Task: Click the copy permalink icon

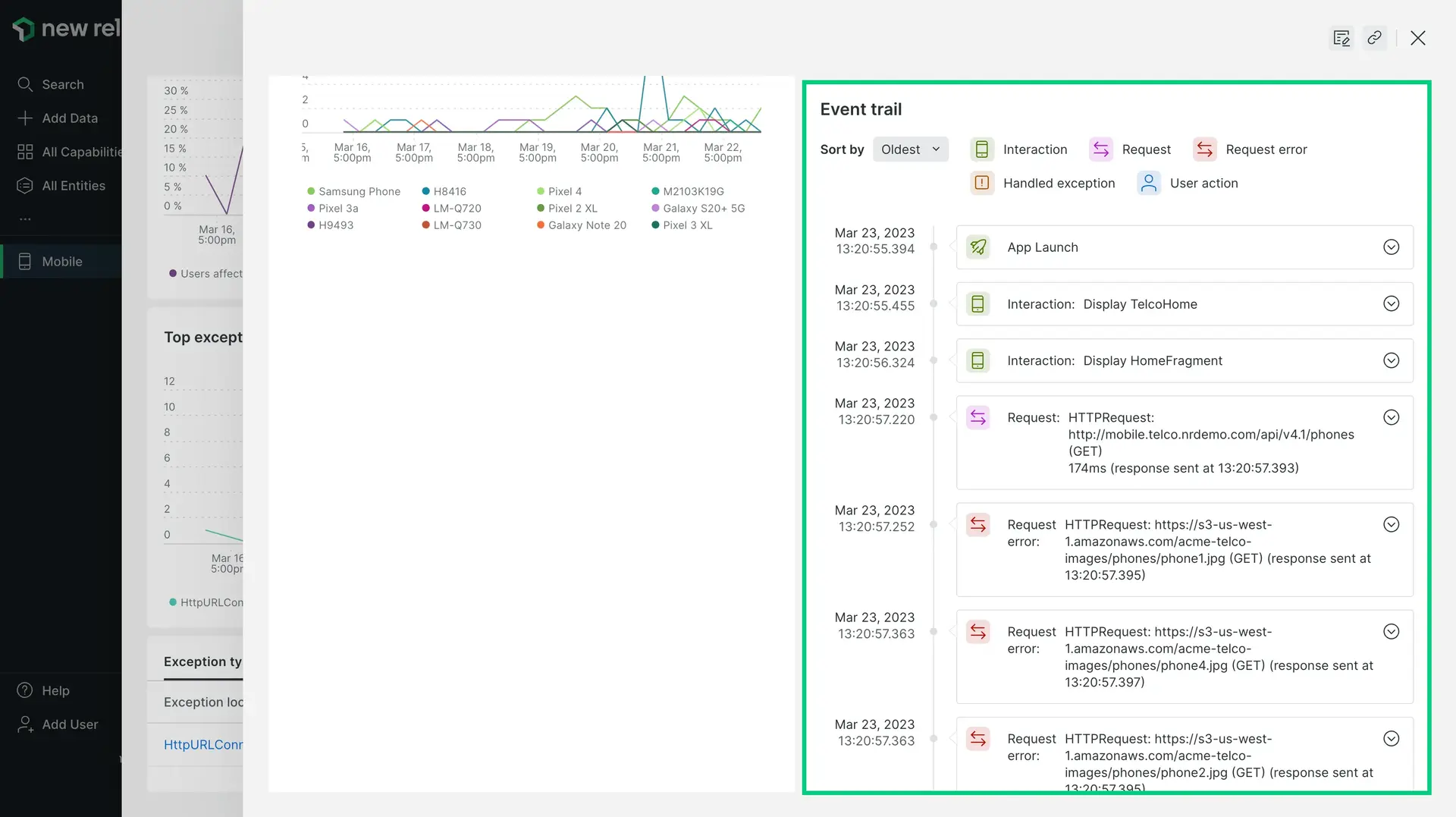Action: click(x=1374, y=38)
